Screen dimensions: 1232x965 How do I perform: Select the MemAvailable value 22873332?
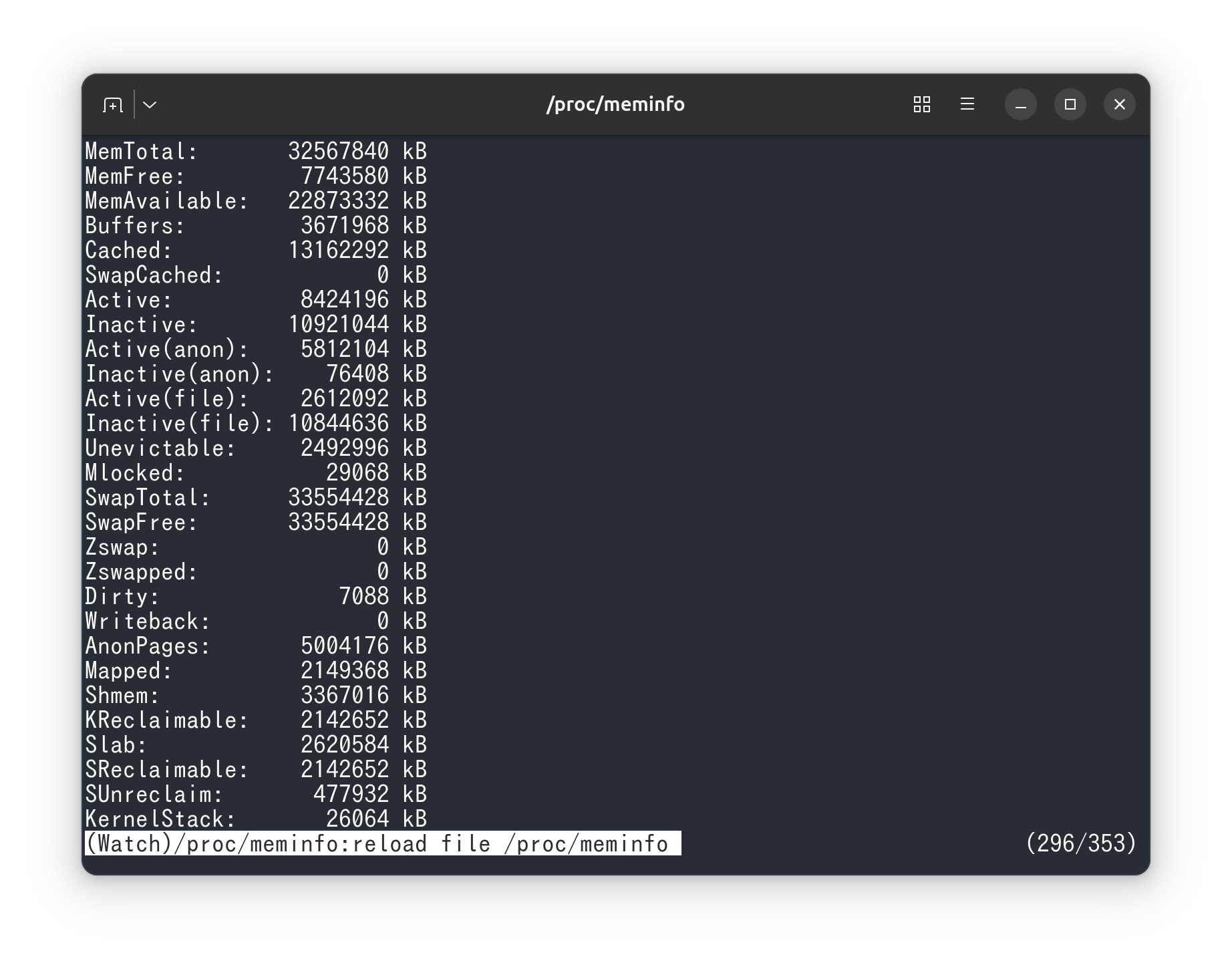click(339, 200)
